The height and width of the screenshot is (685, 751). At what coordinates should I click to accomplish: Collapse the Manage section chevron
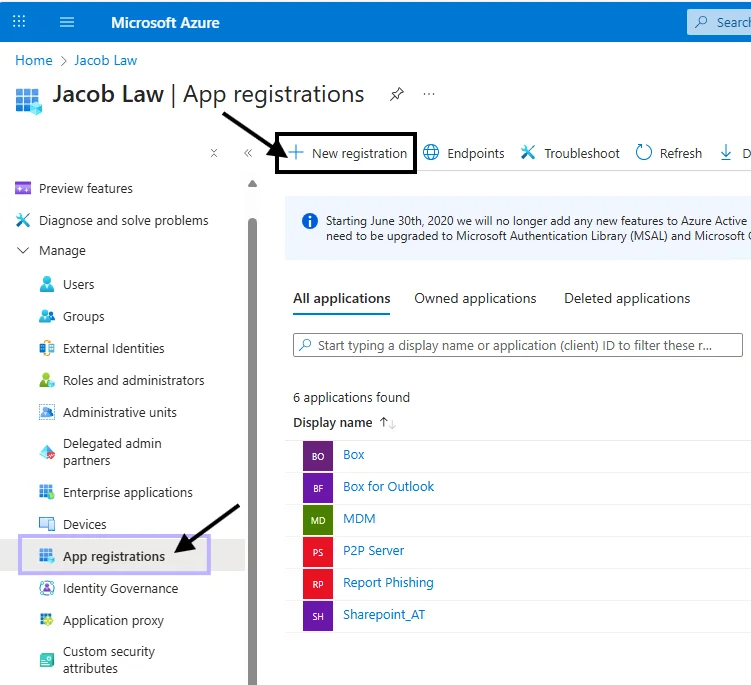pos(23,250)
